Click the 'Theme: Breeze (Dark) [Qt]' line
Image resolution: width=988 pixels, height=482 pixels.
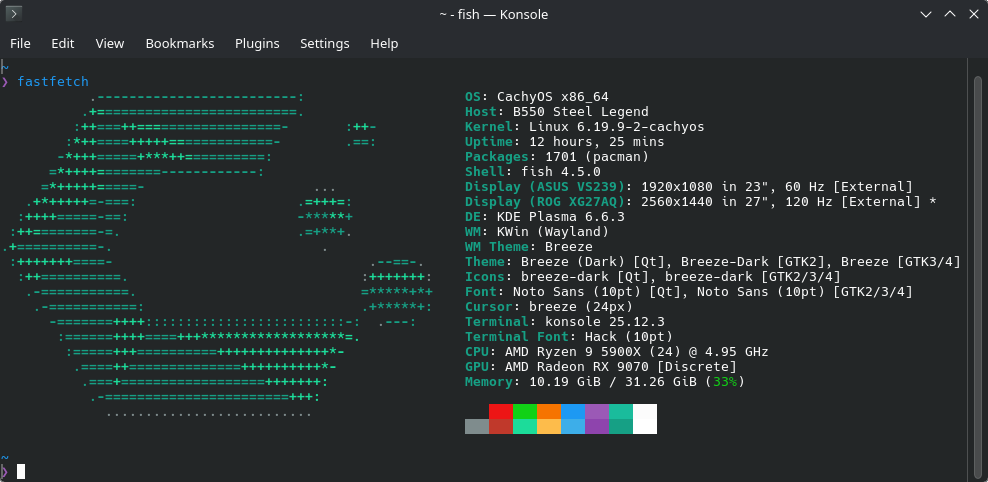[x=713, y=262]
